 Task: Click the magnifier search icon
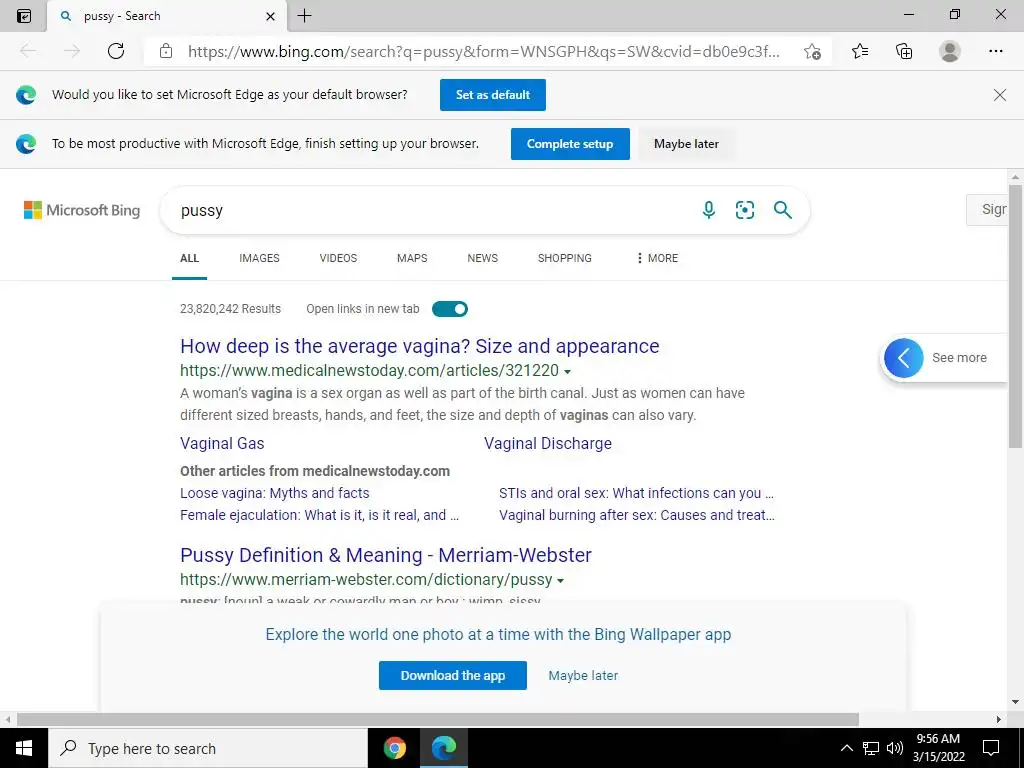pos(782,210)
